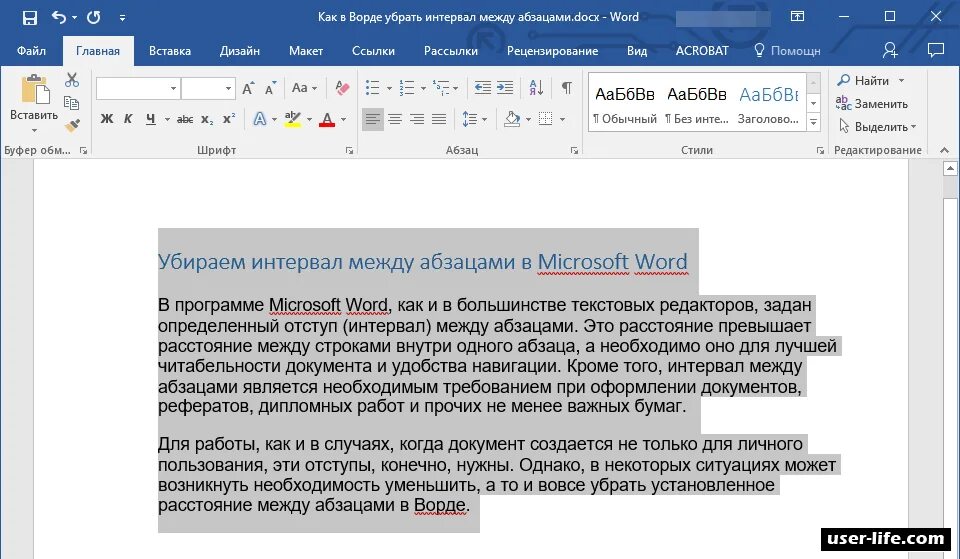
Task: Open the font name combo box dropdown
Action: pyautogui.click(x=173, y=89)
